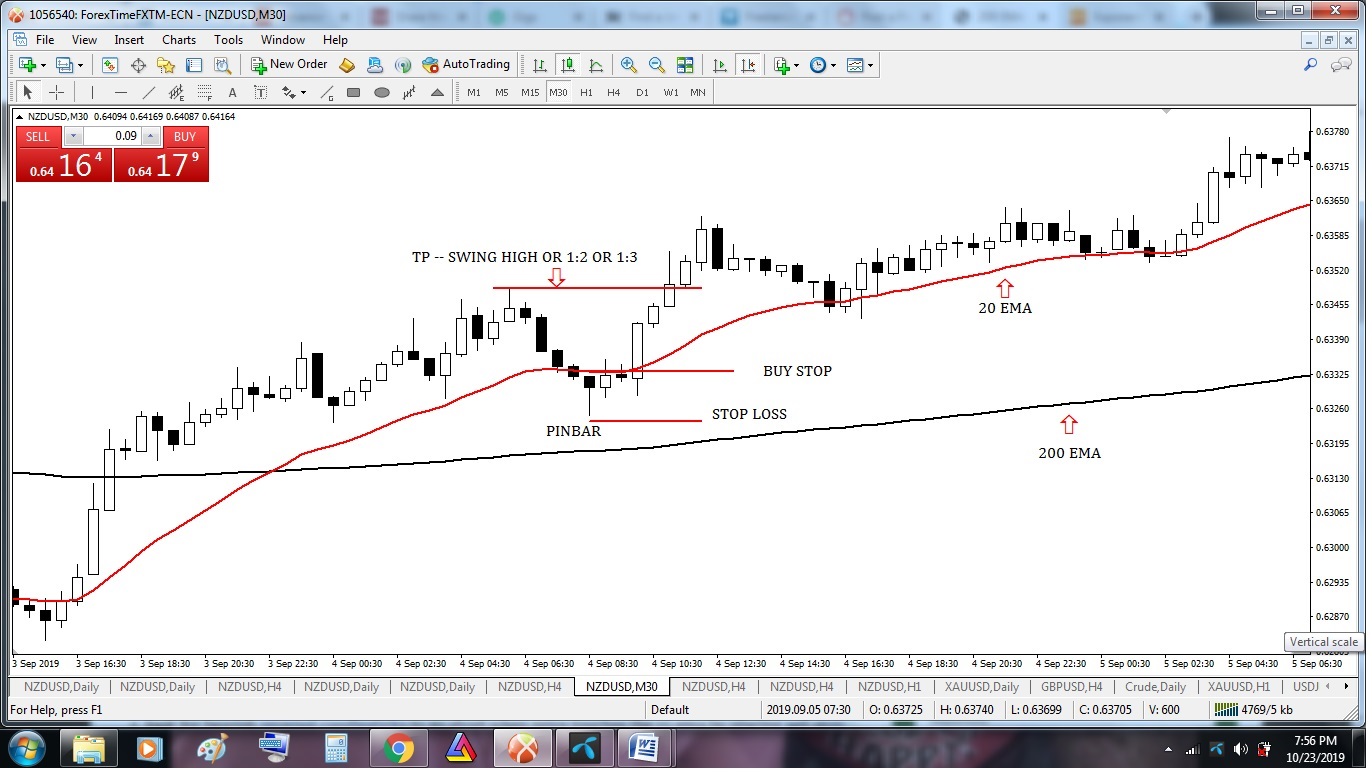Select the M5 timeframe button
This screenshot has width=1372, height=776.
502,92
